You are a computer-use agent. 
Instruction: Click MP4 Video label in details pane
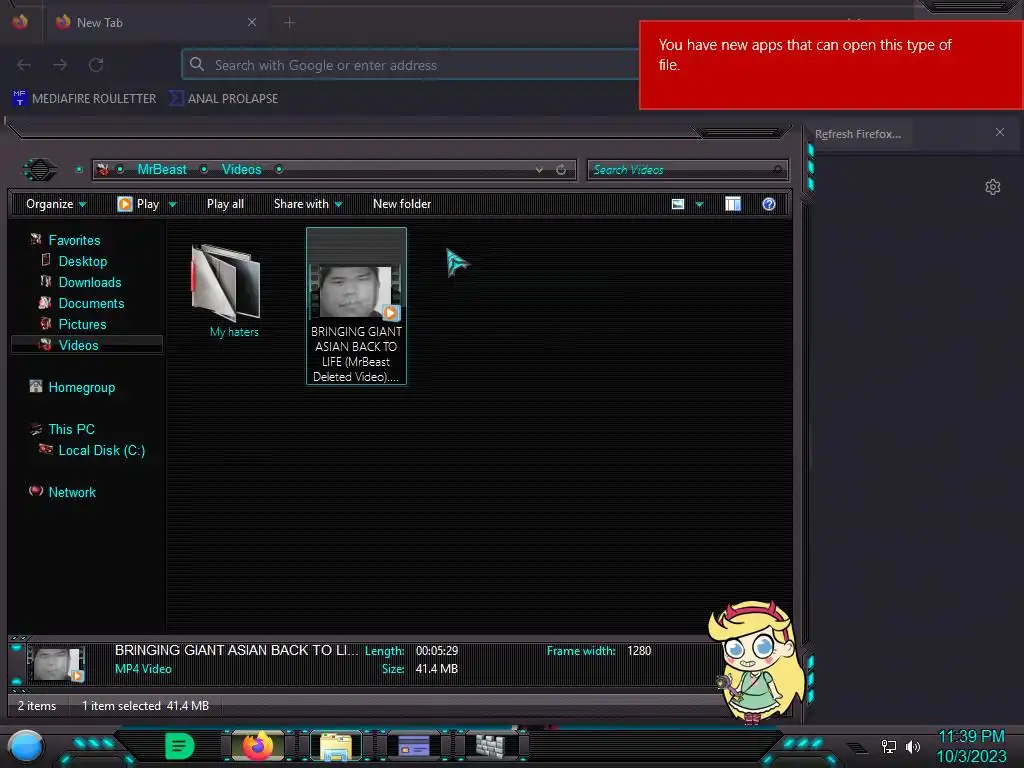(x=143, y=669)
